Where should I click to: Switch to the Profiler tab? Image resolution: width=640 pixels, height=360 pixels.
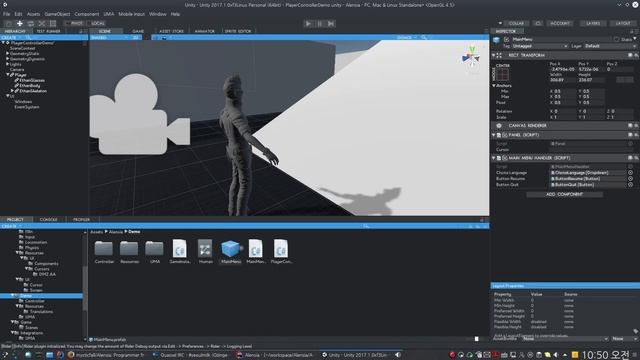(81, 220)
